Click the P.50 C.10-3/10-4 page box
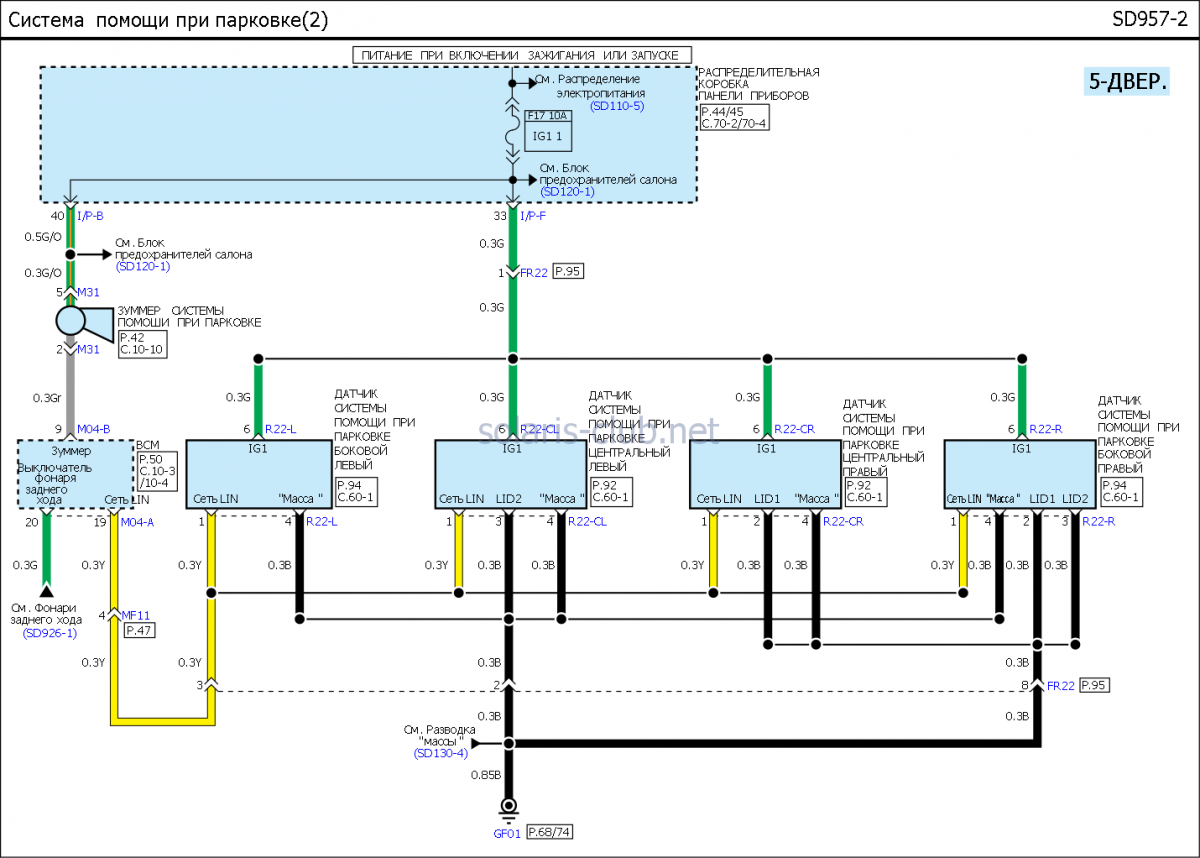Viewport: 1200px width, 858px height. click(x=156, y=471)
